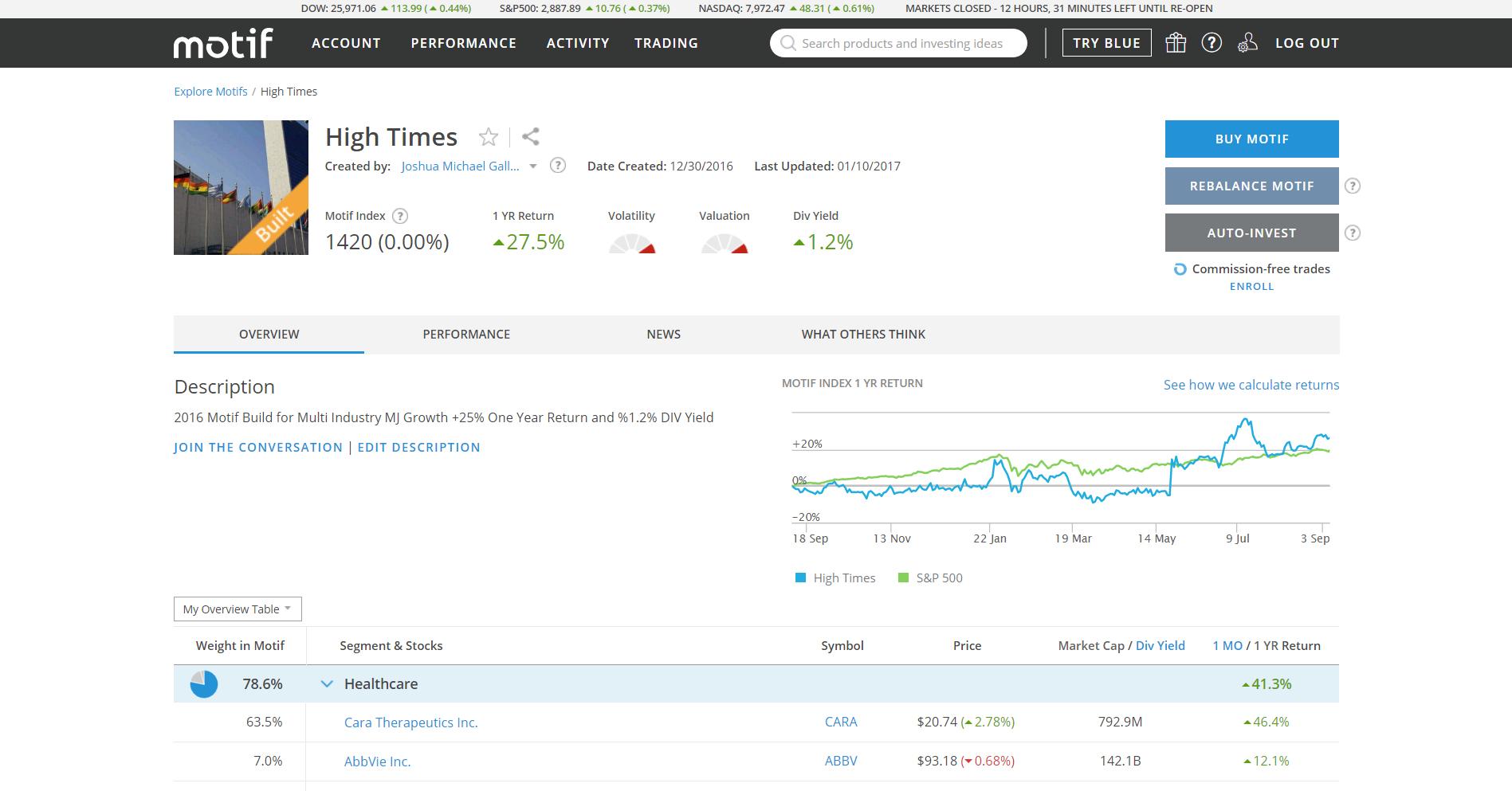Image resolution: width=1512 pixels, height=791 pixels.
Task: Toggle the S&P 500 chart legend
Action: [x=930, y=578]
